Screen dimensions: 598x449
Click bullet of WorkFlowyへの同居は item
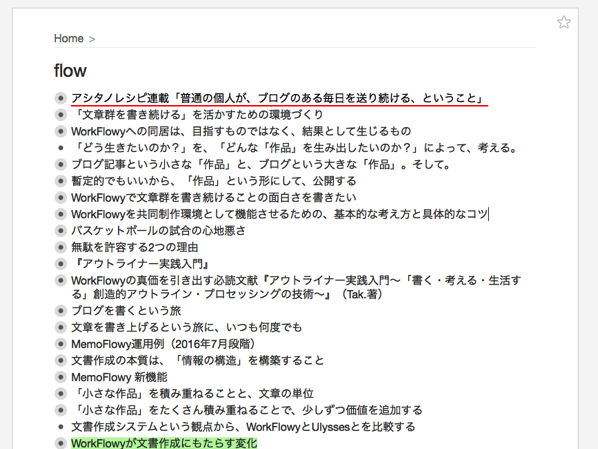61,131
